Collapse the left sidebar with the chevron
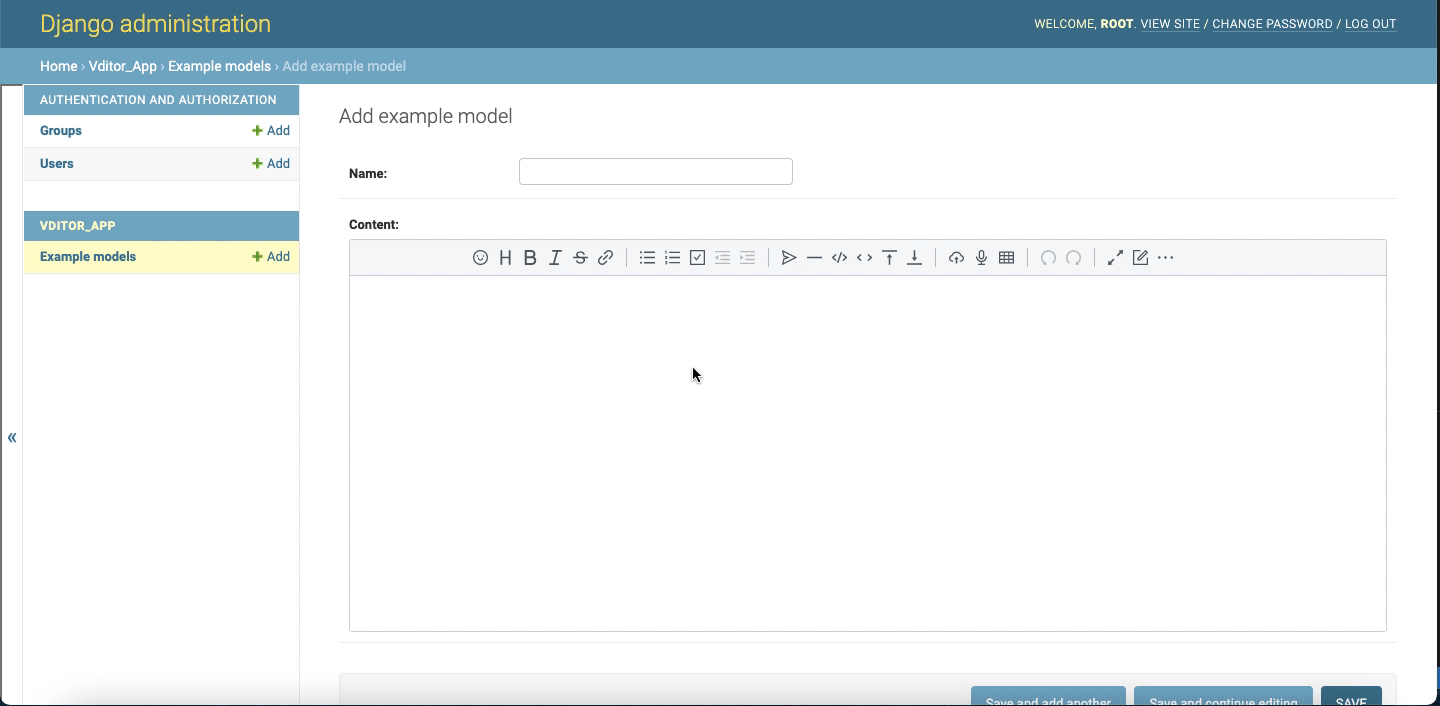1440x706 pixels. (12, 437)
